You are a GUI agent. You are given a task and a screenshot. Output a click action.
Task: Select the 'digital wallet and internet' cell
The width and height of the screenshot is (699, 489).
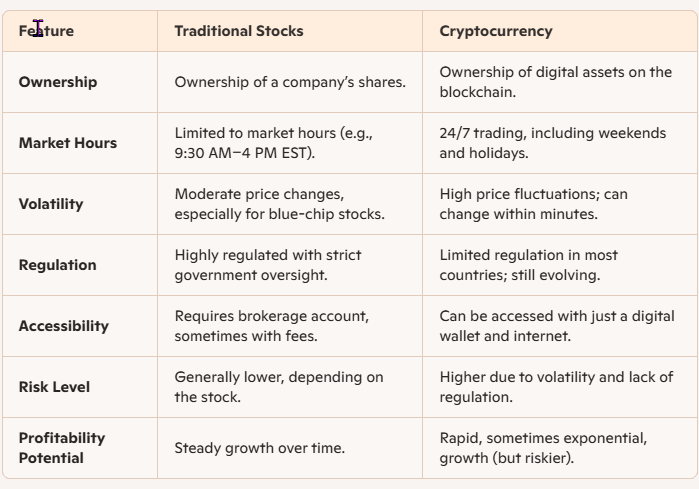[557, 326]
